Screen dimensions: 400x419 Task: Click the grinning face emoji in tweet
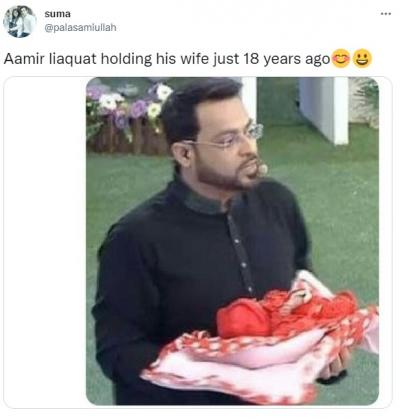point(362,59)
